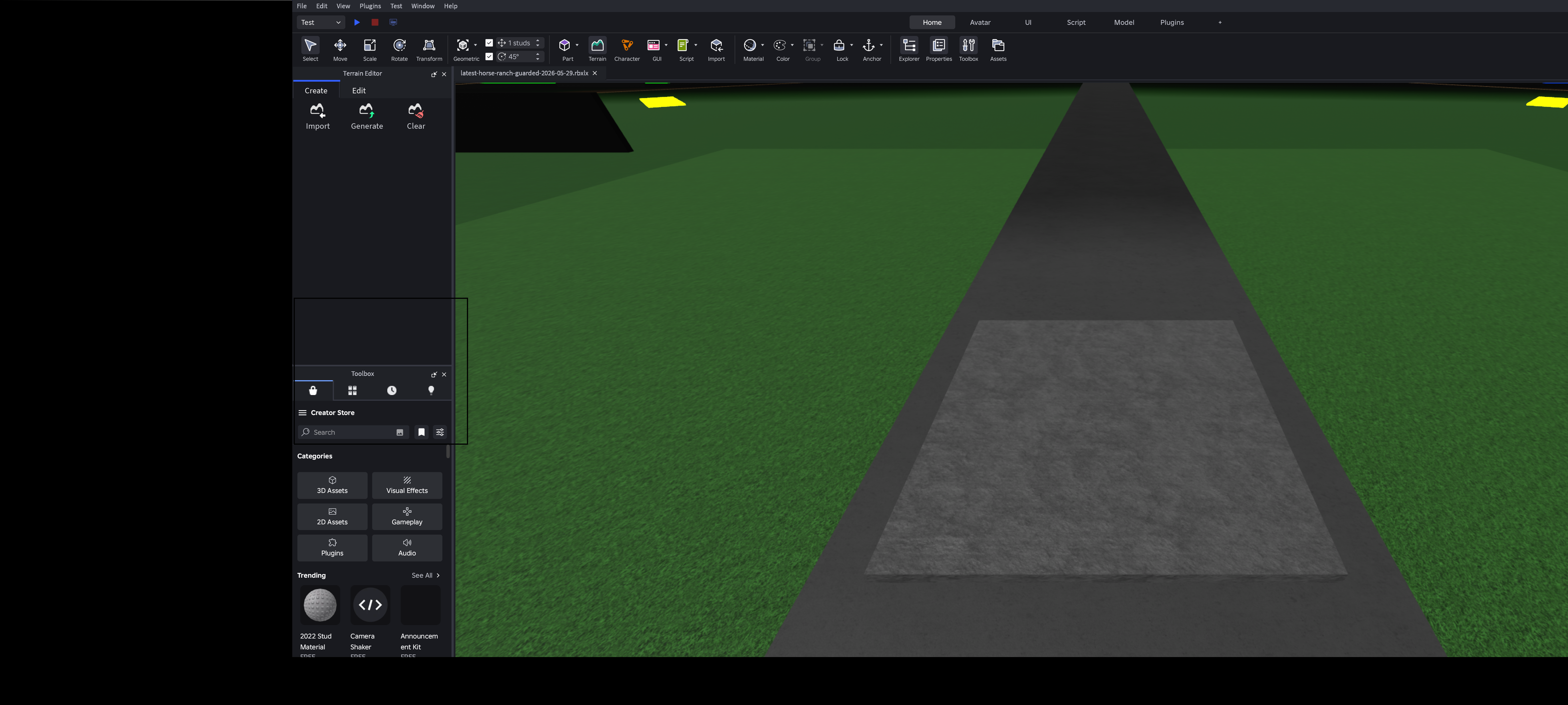The width and height of the screenshot is (1568, 705).
Task: Open the Toolbox lightbulb tab
Action: 431,390
